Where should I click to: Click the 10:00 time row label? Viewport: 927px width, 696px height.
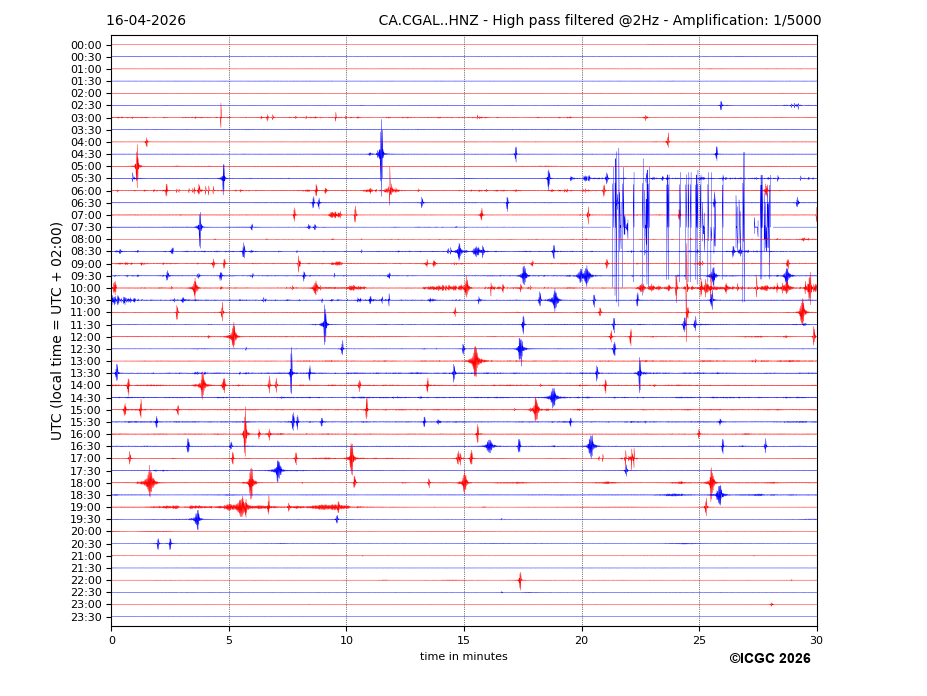(86, 288)
